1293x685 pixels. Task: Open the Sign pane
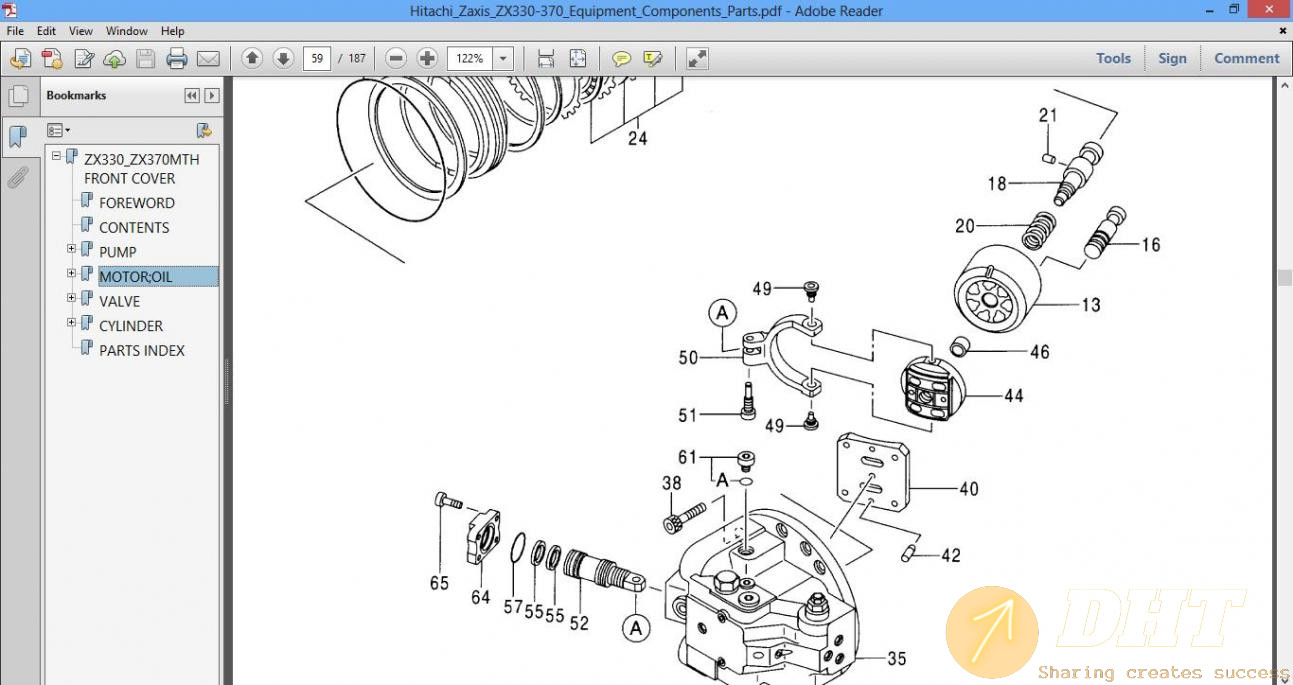[1172, 58]
